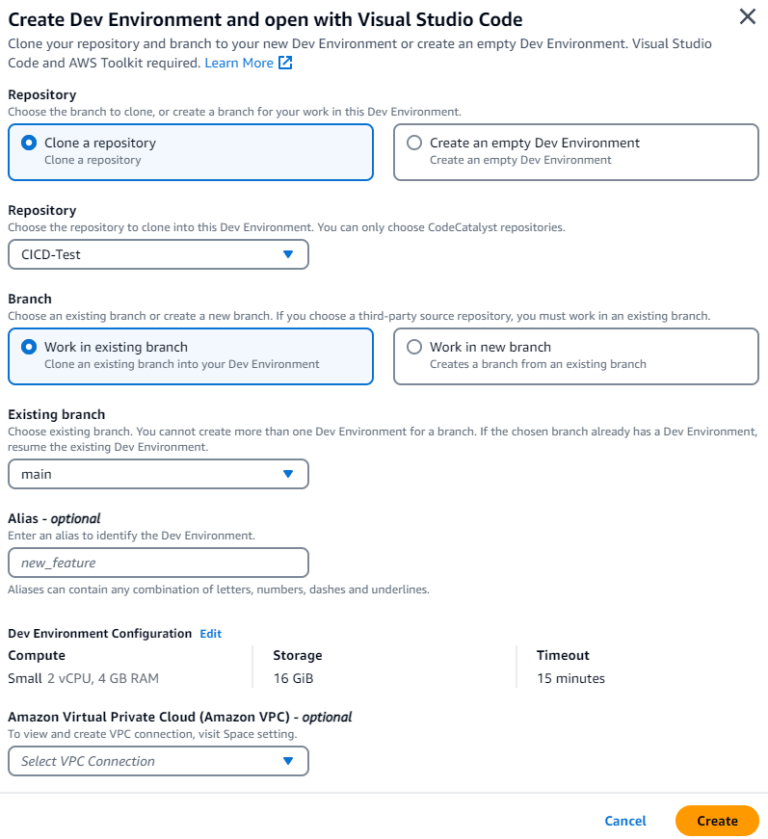The image size is (768, 839).
Task: Expand the main branch dropdown
Action: (x=157, y=473)
